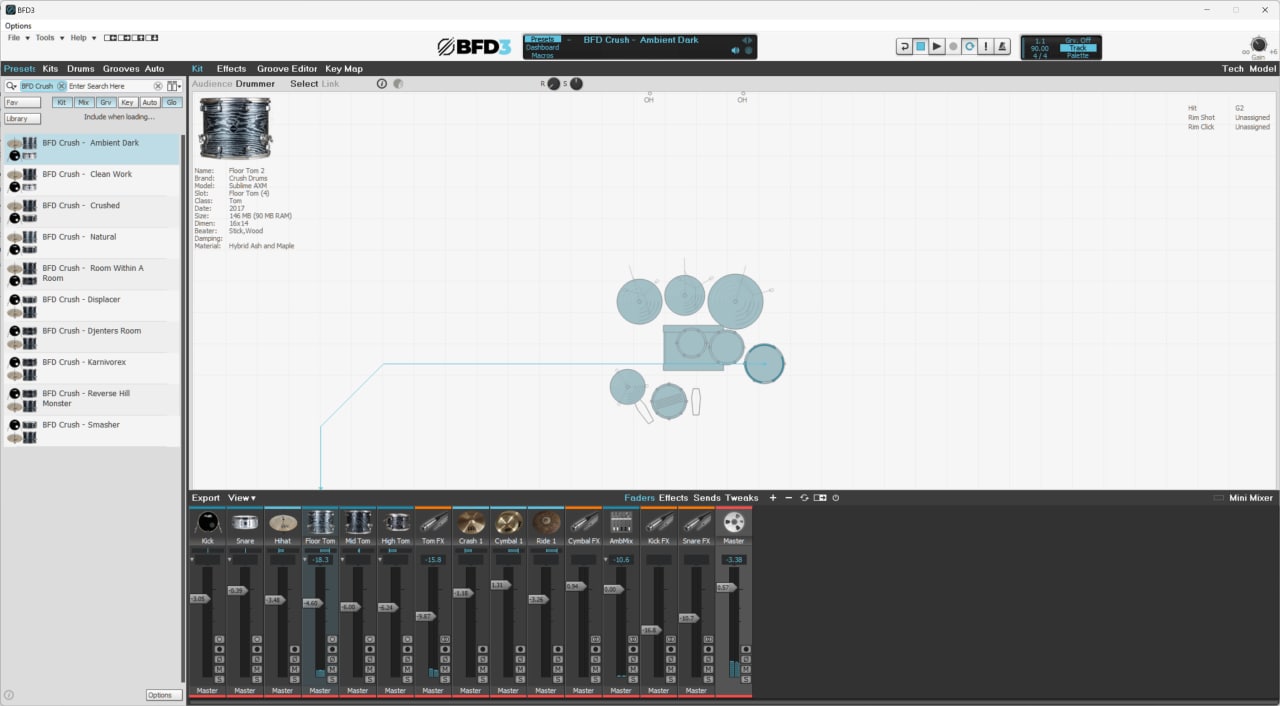Click the floor tom in kit display
The image size is (1280, 706).
pos(764,364)
